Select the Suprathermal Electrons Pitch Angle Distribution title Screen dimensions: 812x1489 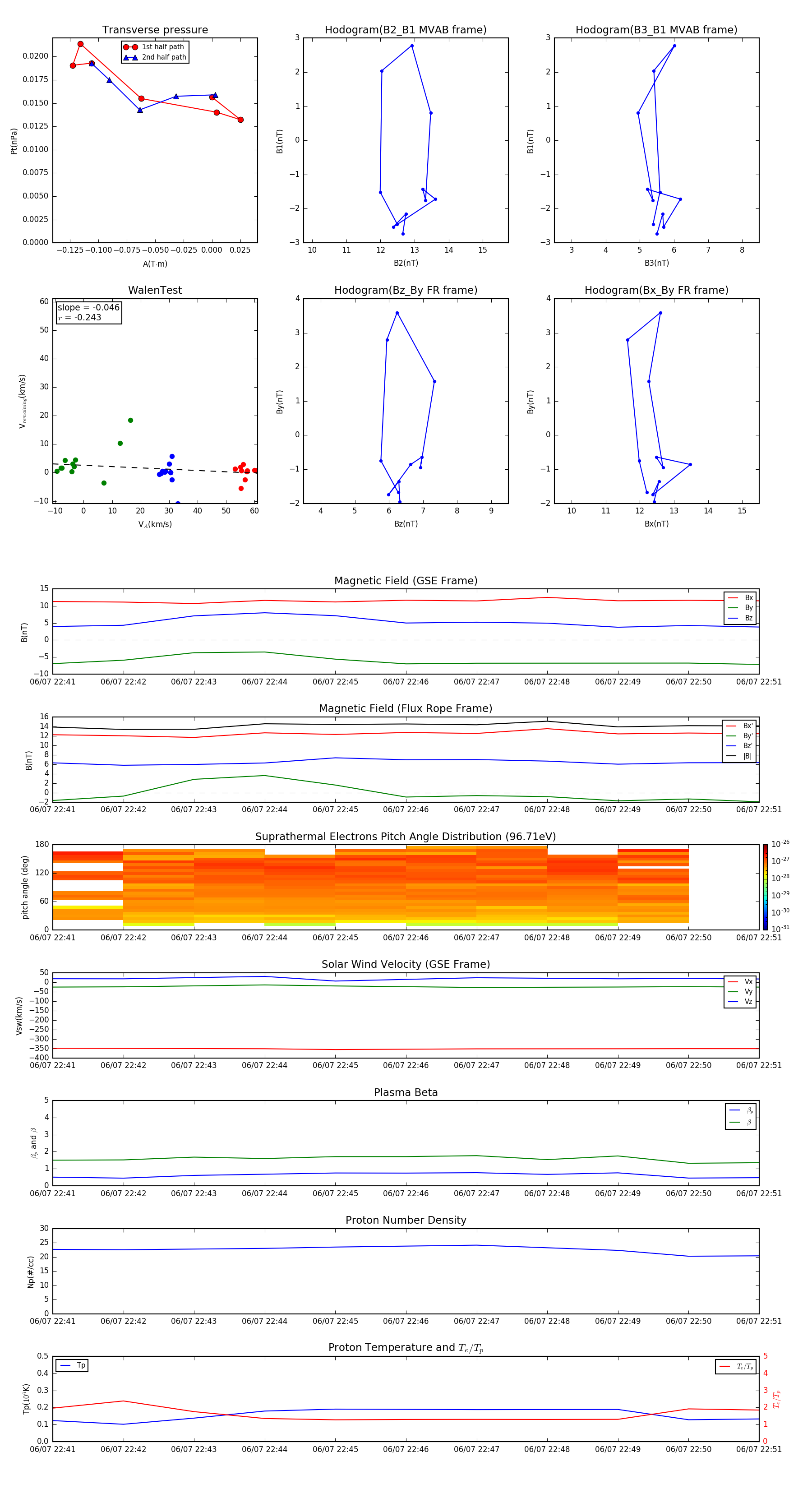(x=406, y=837)
